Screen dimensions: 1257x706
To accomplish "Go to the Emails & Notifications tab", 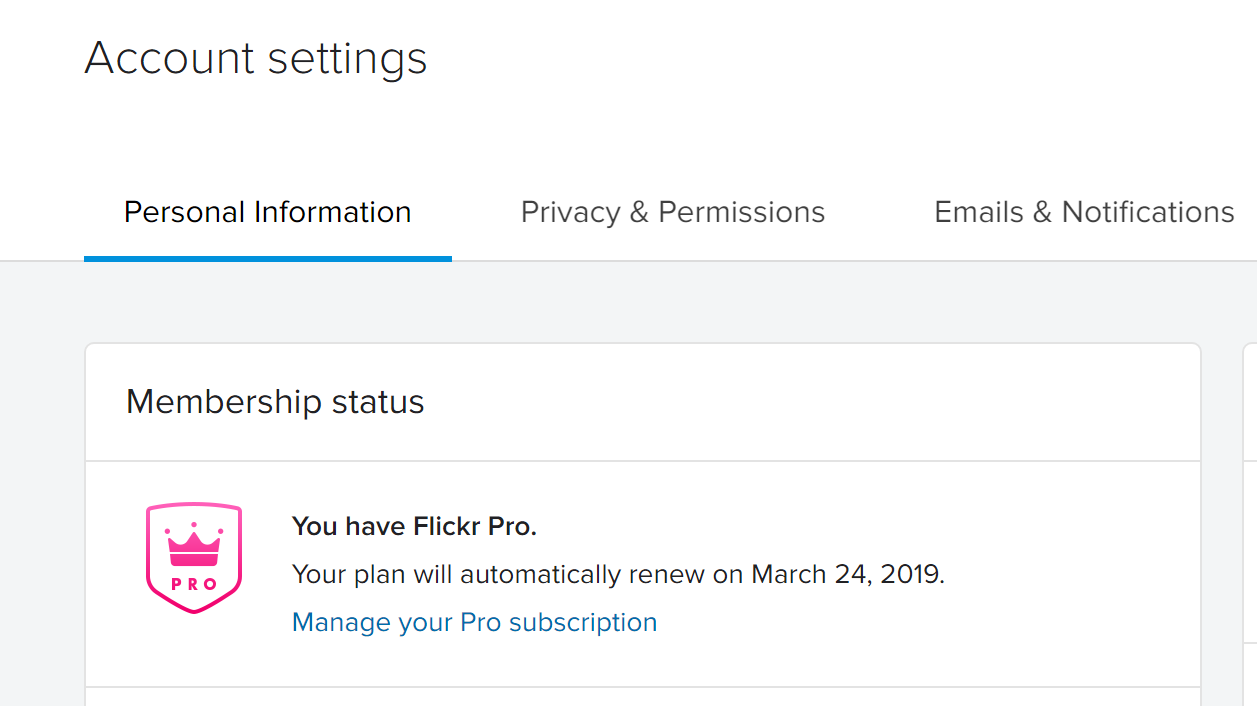I will (x=1084, y=212).
